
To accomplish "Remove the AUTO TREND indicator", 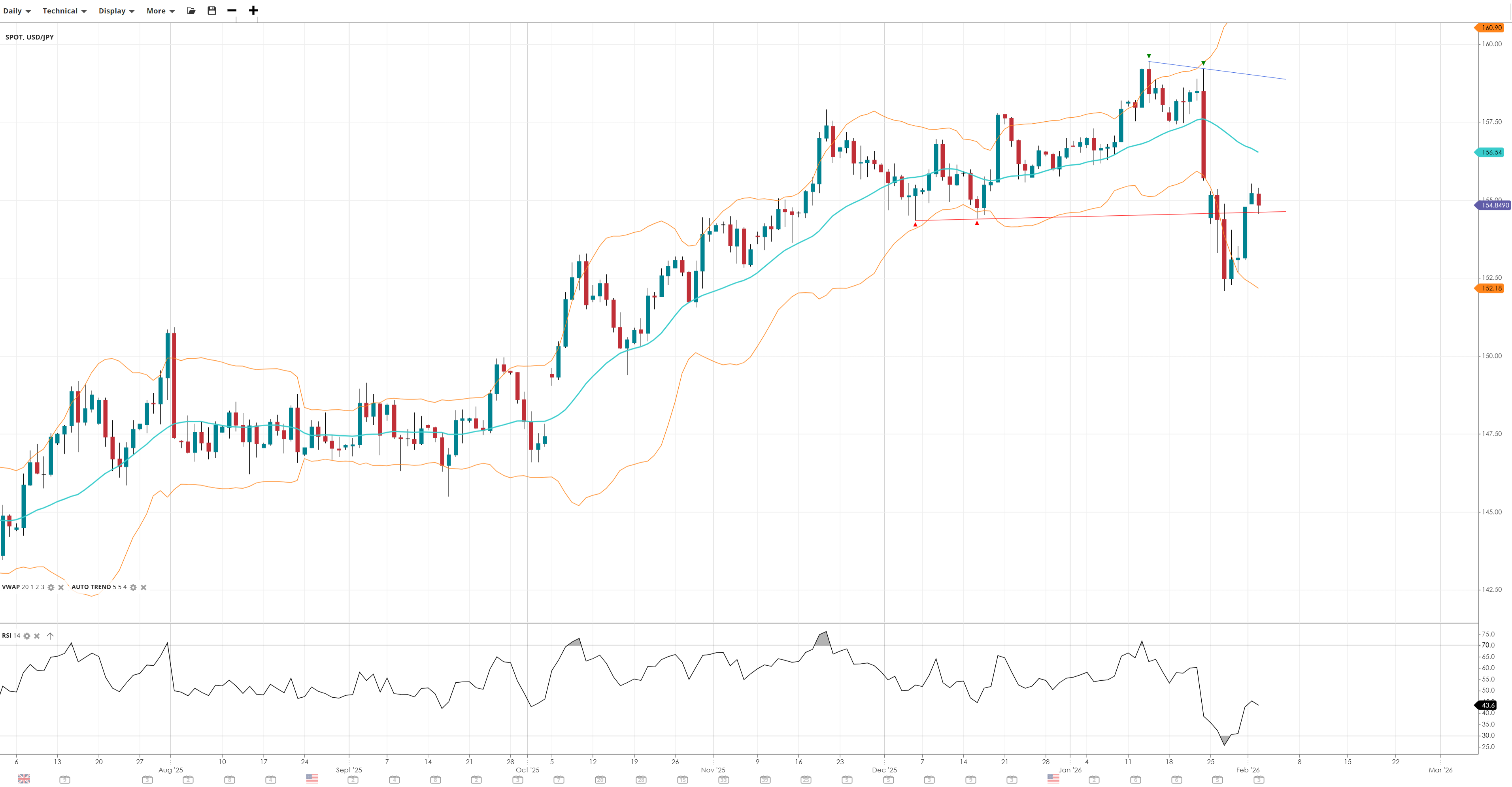I will (x=144, y=587).
